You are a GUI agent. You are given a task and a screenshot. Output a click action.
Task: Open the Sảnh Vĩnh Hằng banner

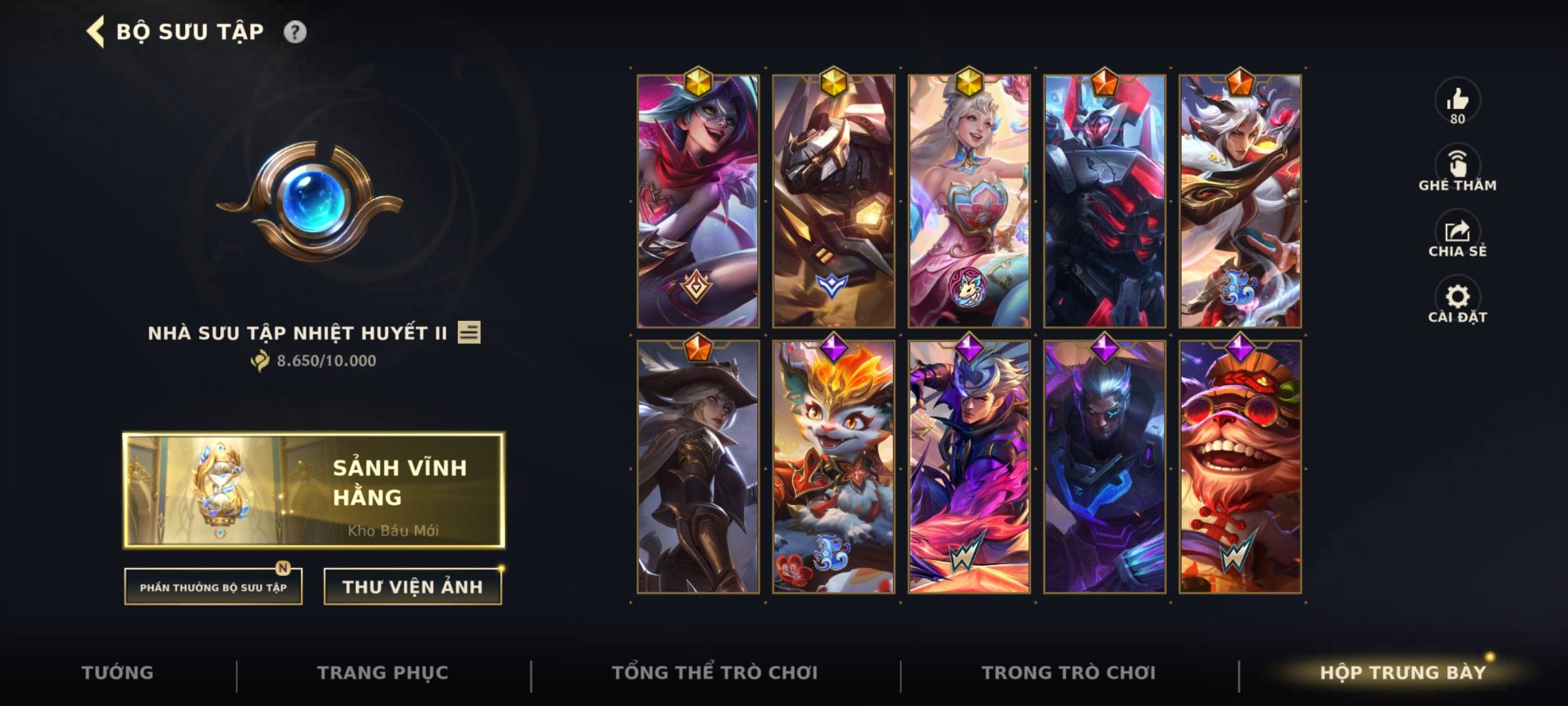pos(314,490)
